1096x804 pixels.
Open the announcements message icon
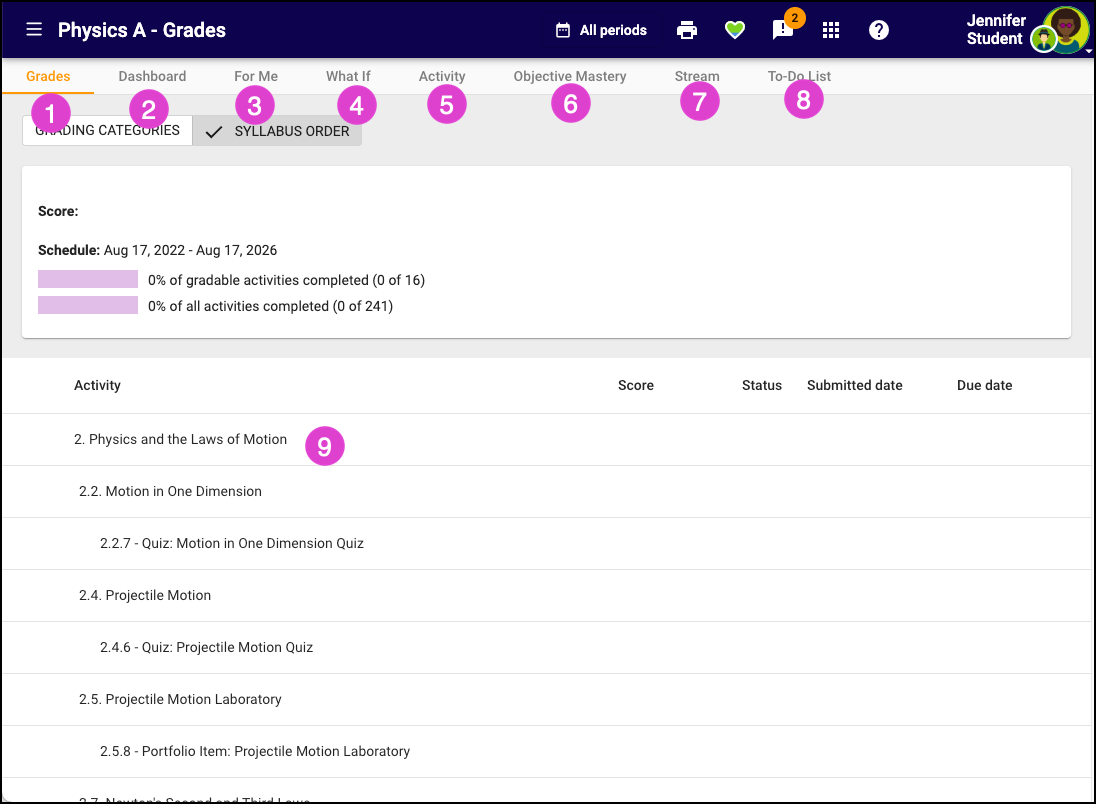[x=782, y=30]
